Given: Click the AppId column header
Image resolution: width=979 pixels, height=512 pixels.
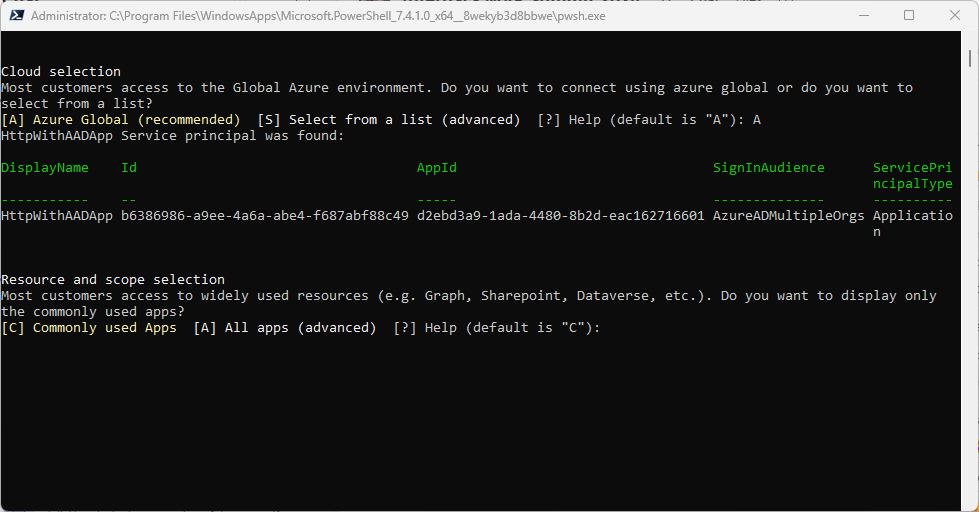Looking at the screenshot, I should (x=437, y=168).
